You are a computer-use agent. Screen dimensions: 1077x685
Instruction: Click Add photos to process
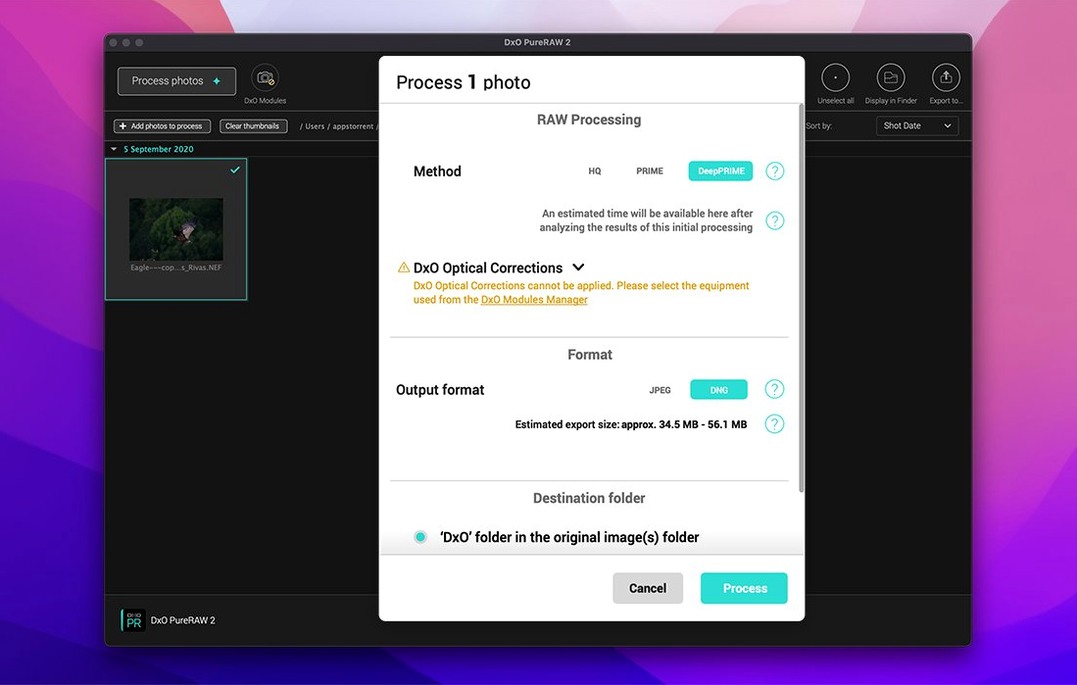click(162, 126)
